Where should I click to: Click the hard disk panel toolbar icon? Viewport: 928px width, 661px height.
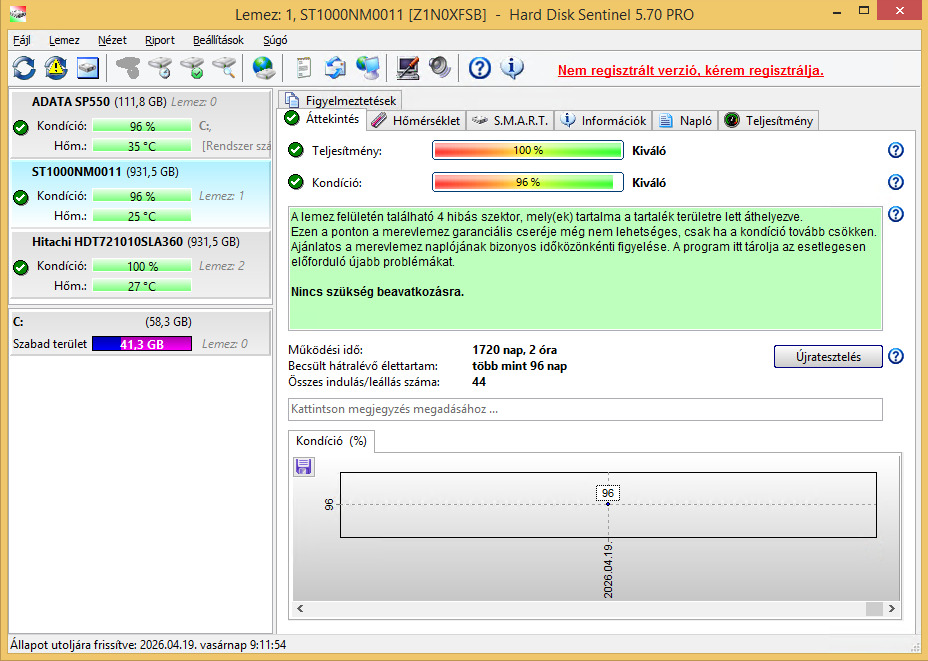click(x=88, y=68)
